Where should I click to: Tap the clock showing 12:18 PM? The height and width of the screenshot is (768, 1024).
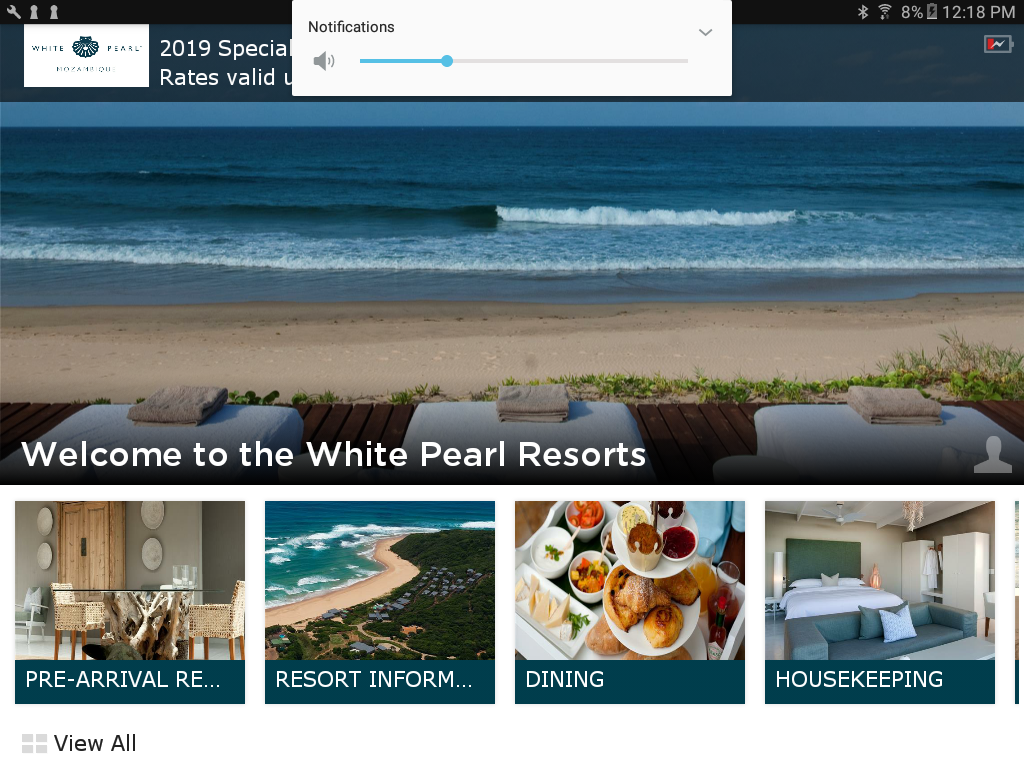coord(978,12)
